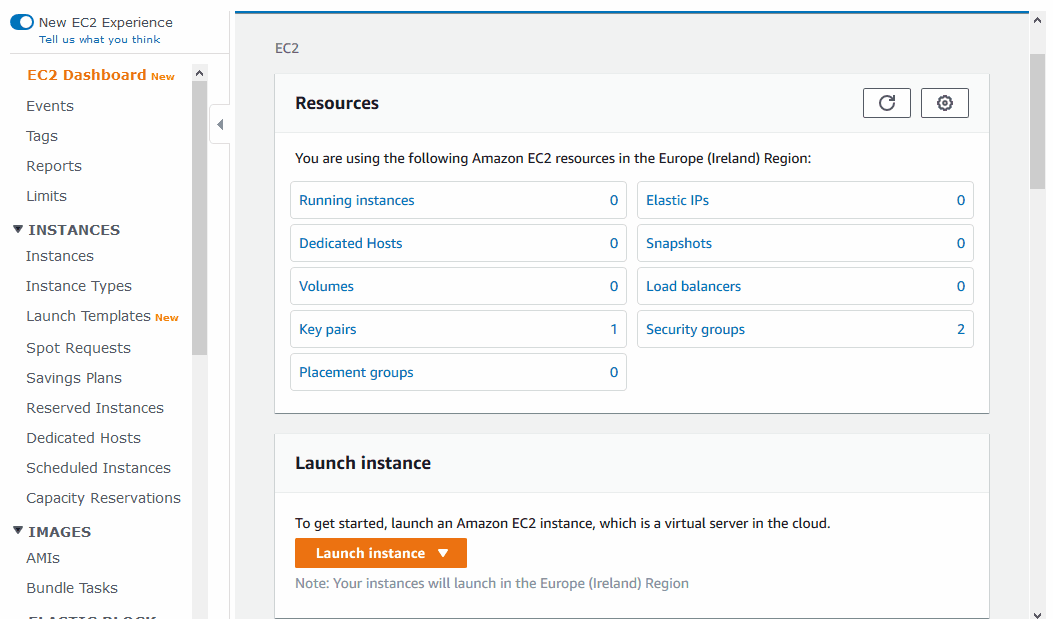Collapse the sidebar with the arrow handle
The height and width of the screenshot is (619, 1053).
pyautogui.click(x=220, y=125)
